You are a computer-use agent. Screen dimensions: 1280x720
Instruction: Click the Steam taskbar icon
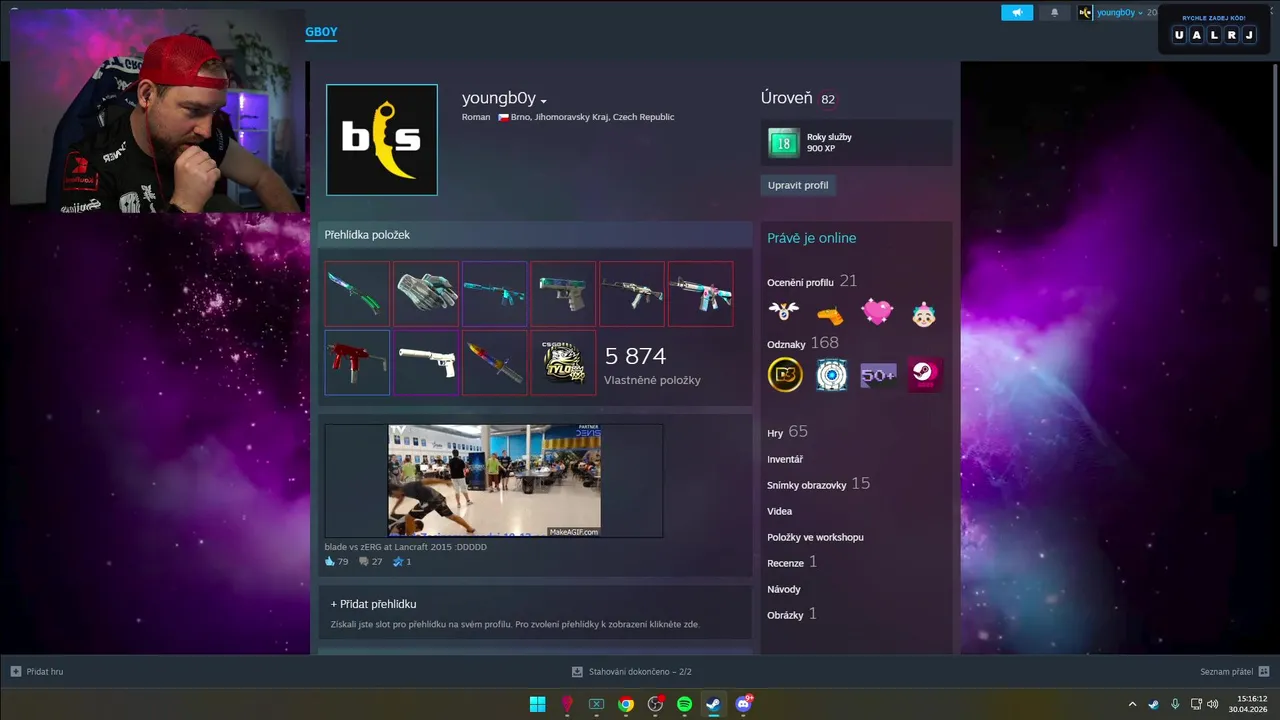click(x=713, y=704)
